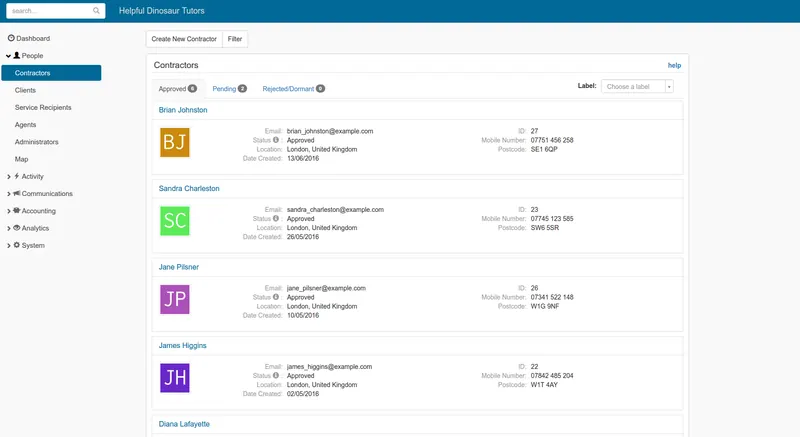Screen dimensions: 800x437
Task: Click postcode SE1 6QP
Action: [544, 149]
